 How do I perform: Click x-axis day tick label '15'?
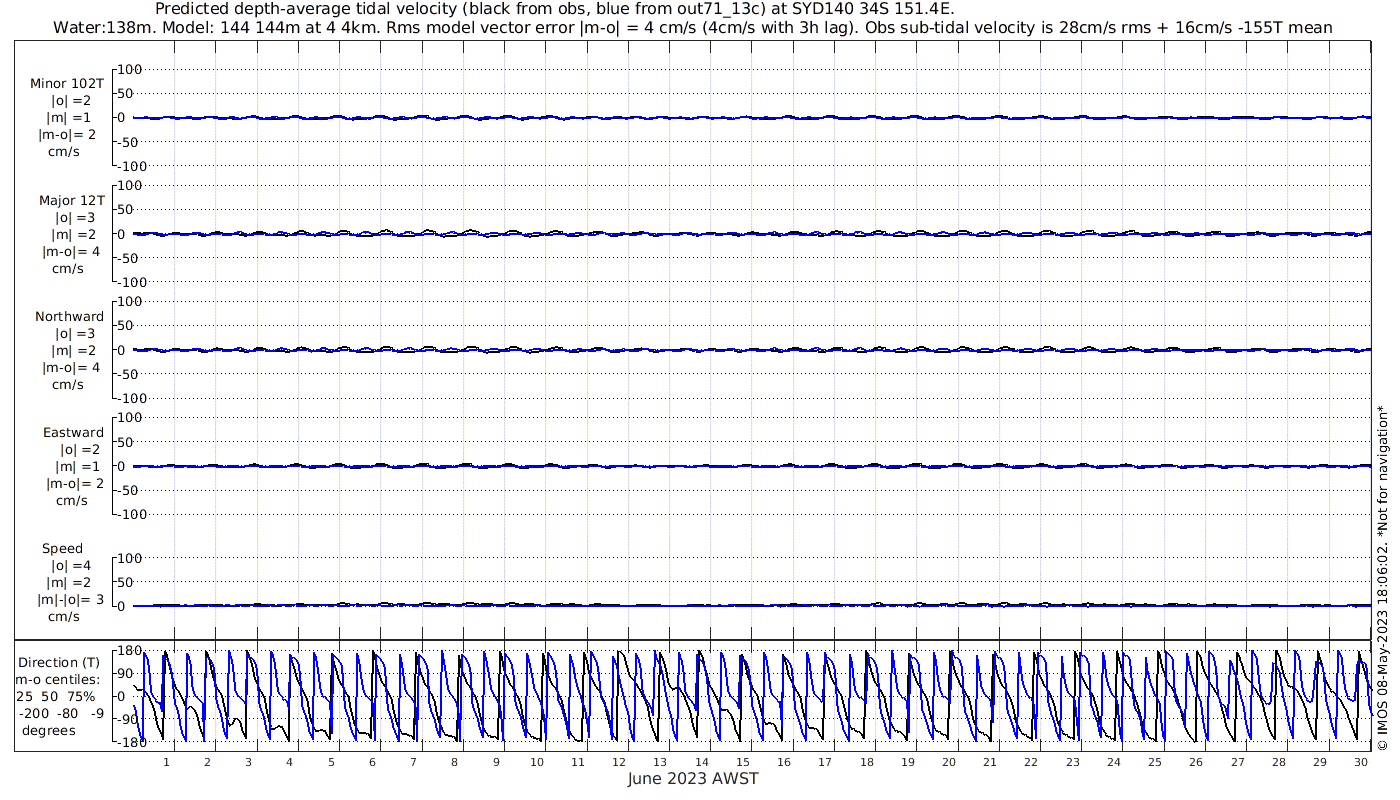[x=743, y=762]
